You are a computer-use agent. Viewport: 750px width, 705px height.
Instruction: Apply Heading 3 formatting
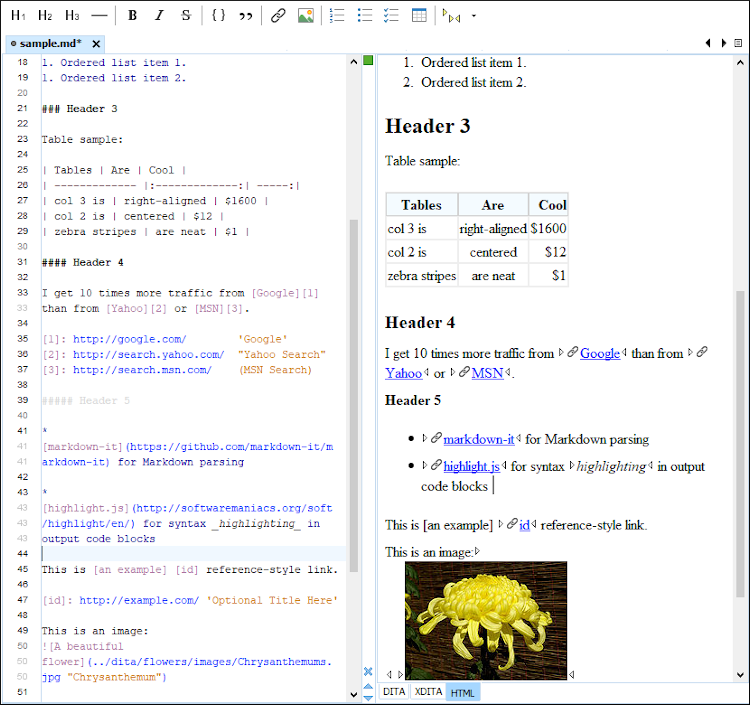coord(72,16)
